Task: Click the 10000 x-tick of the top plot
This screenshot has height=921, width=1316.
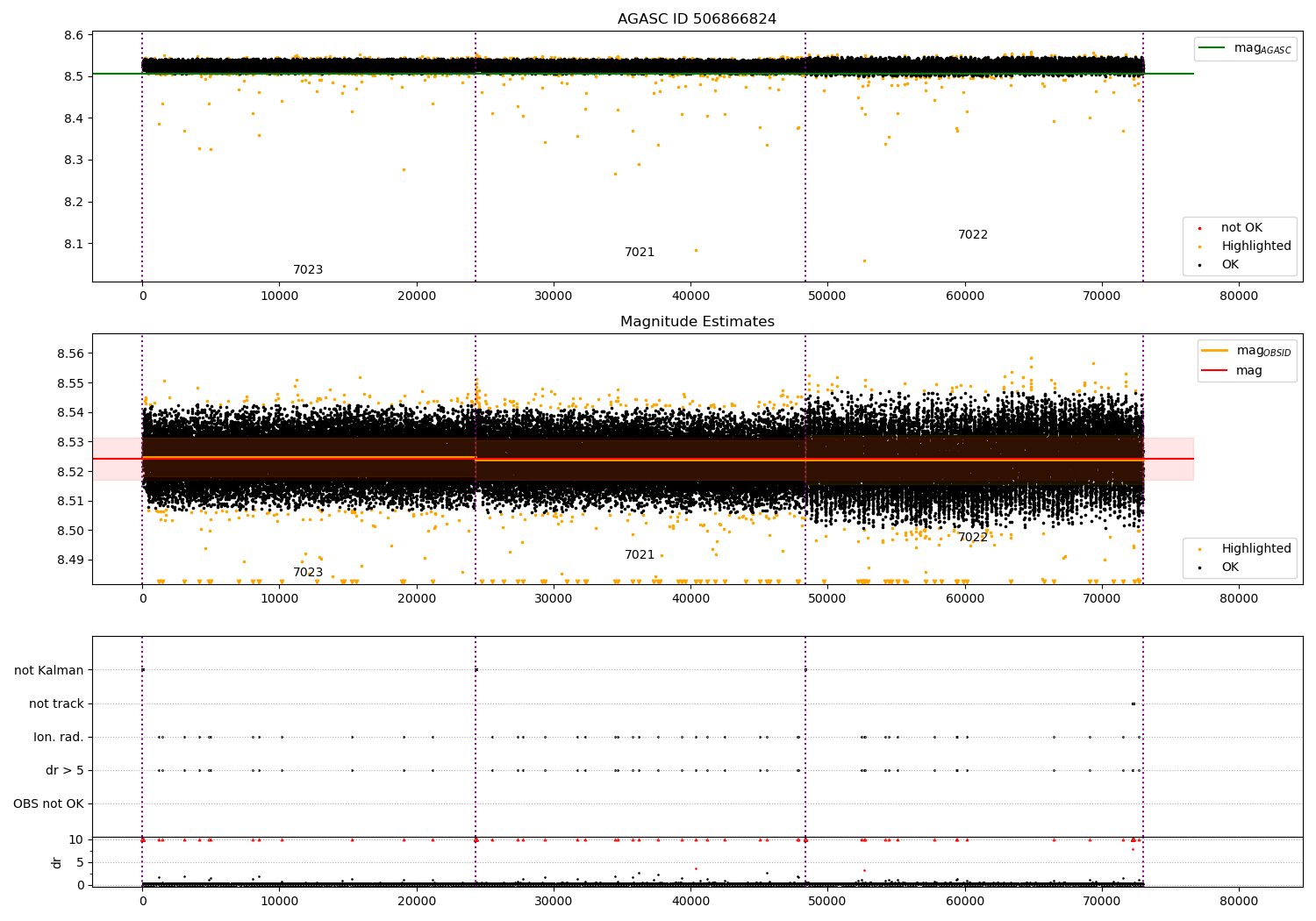Action: tap(279, 296)
